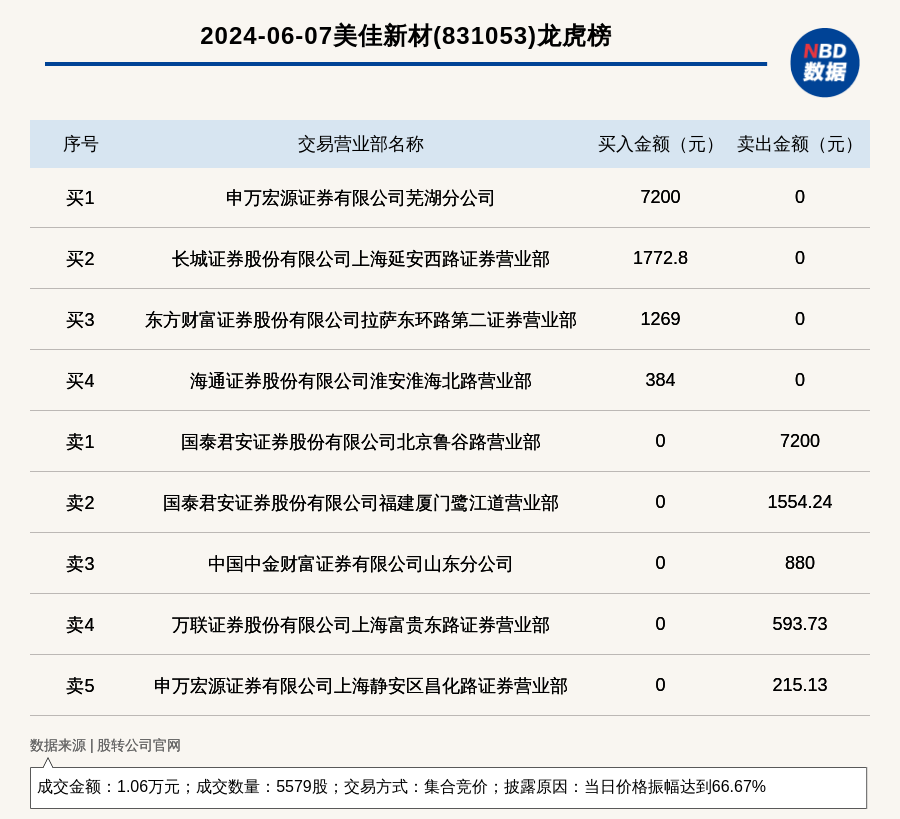The image size is (900, 819).
Task: Click the 1772.8 buy amount
Action: tap(660, 258)
